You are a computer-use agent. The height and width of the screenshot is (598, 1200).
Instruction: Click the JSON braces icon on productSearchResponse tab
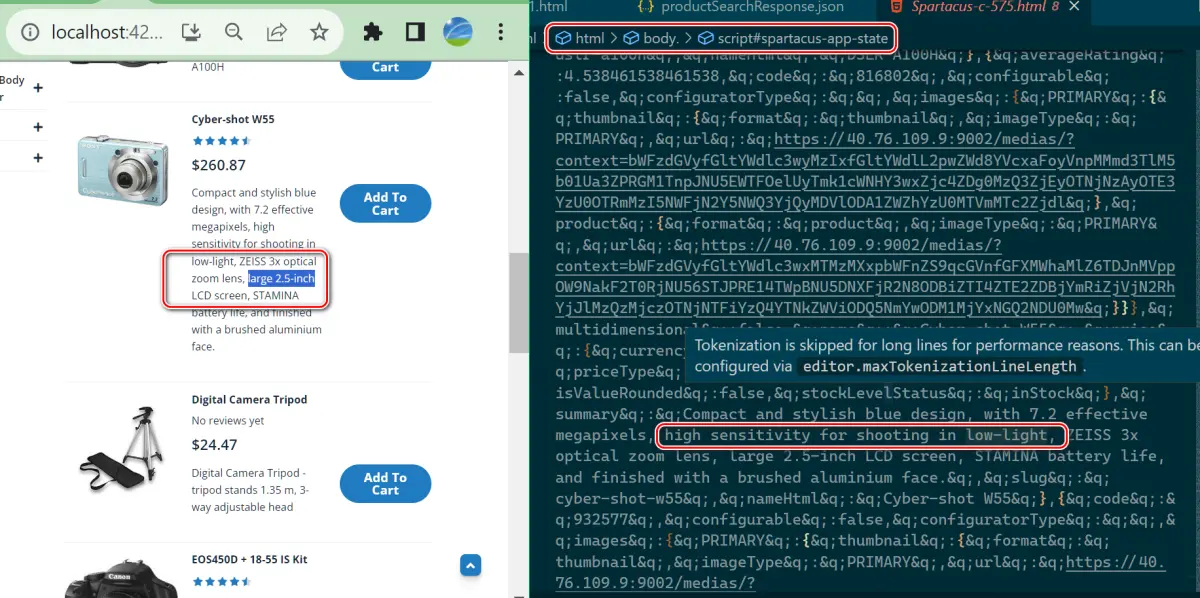click(x=646, y=7)
